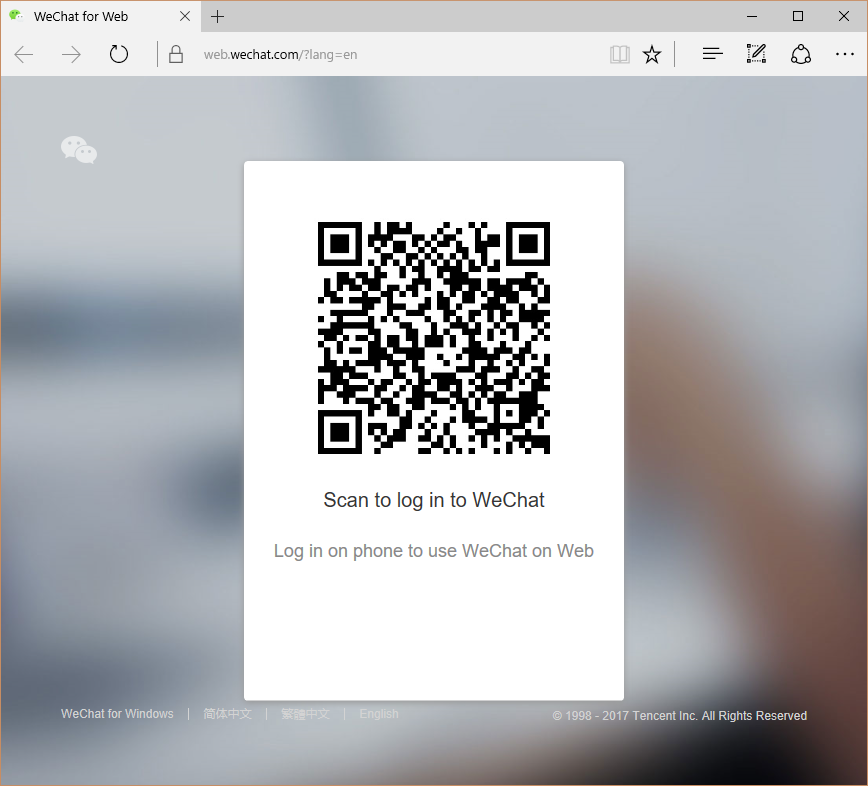Click the forward navigation arrow
Image resolution: width=868 pixels, height=786 pixels.
coord(71,54)
